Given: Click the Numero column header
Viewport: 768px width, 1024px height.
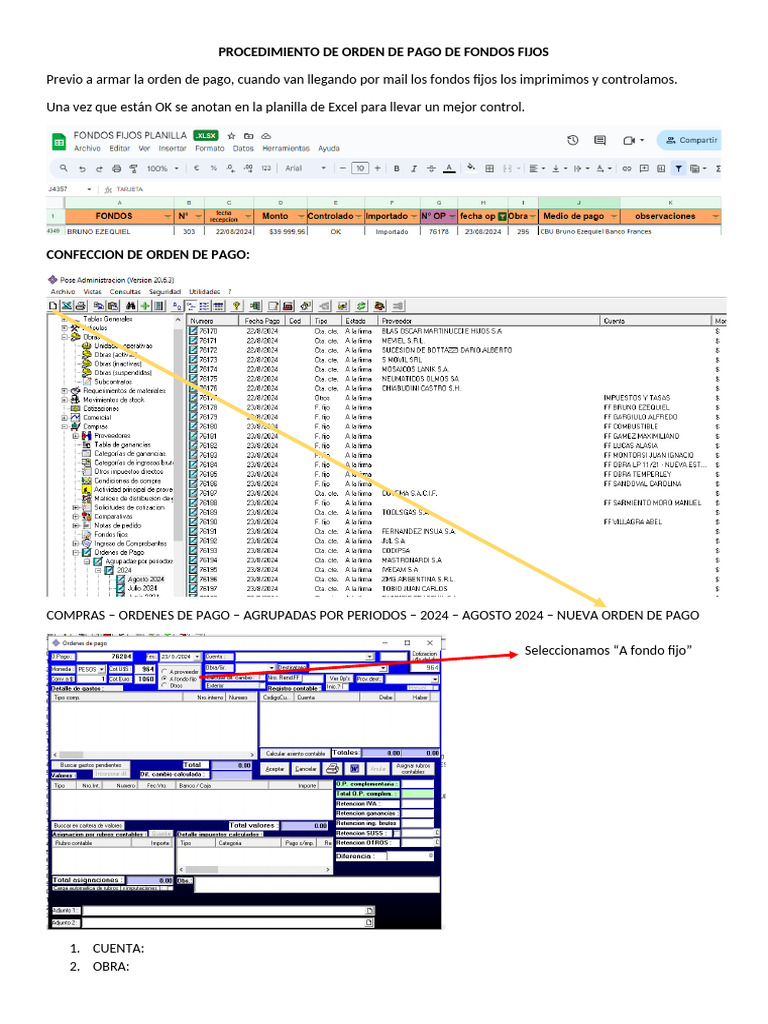Looking at the screenshot, I should [x=212, y=321].
